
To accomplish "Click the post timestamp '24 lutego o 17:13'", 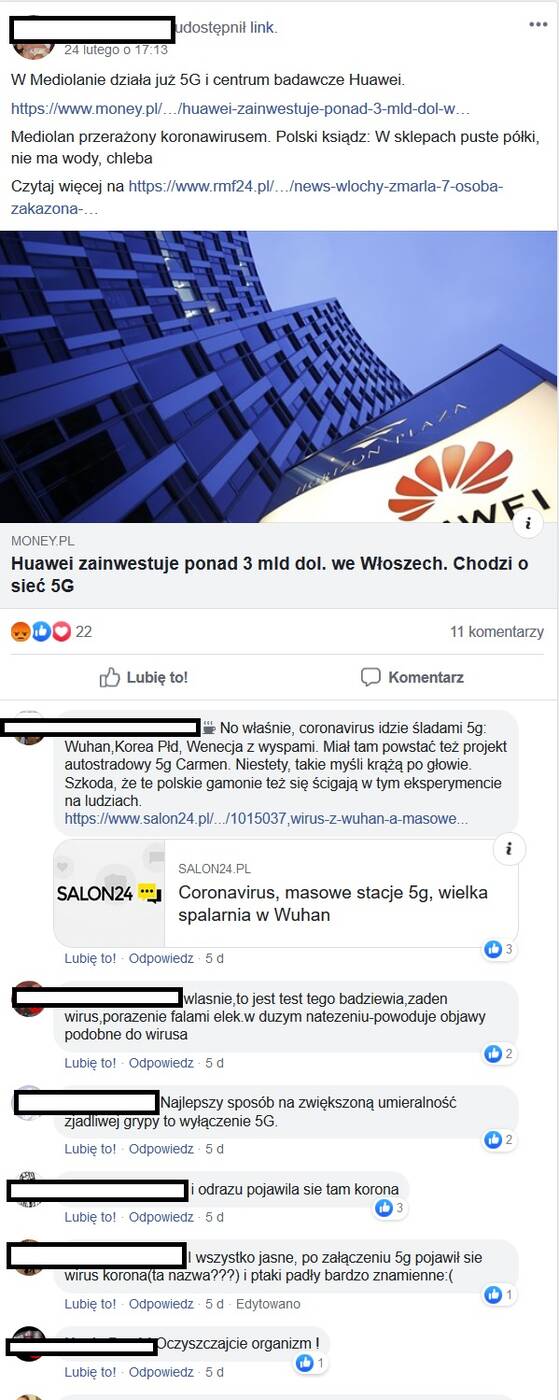I will point(116,48).
